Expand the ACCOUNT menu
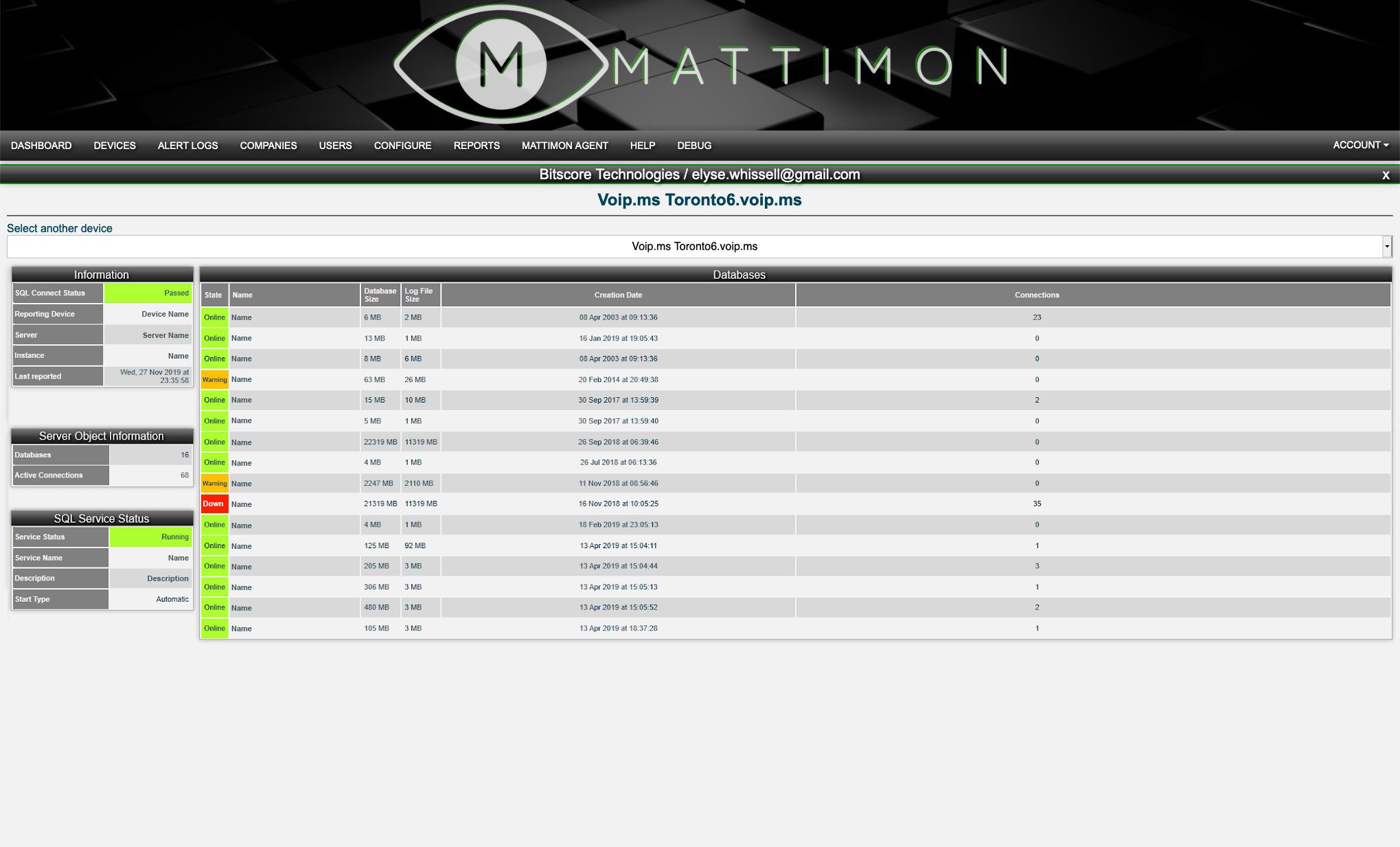1400x847 pixels. coord(1360,145)
